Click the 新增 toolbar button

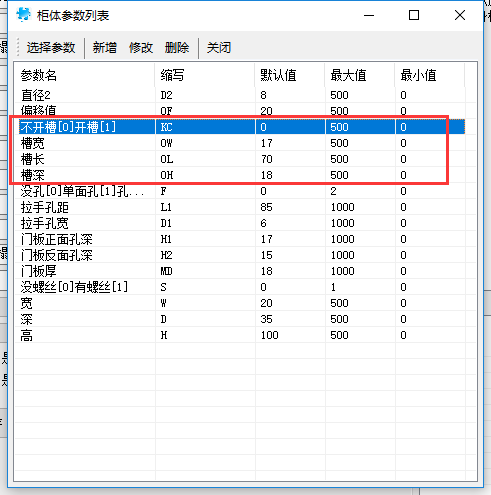(105, 48)
